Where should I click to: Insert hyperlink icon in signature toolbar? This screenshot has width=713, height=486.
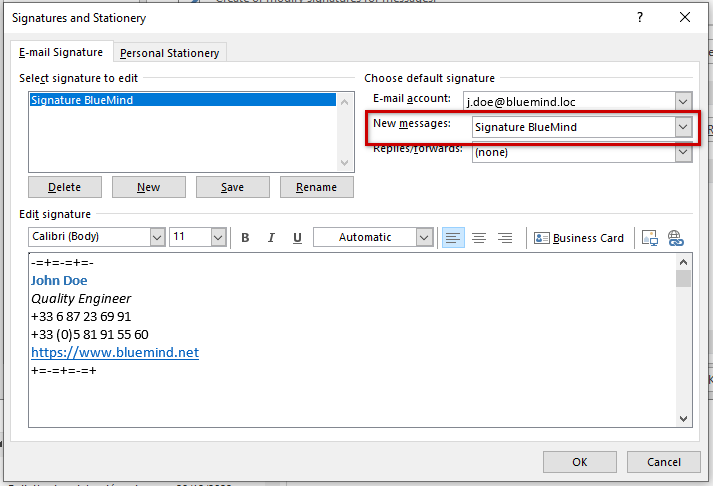tap(676, 238)
